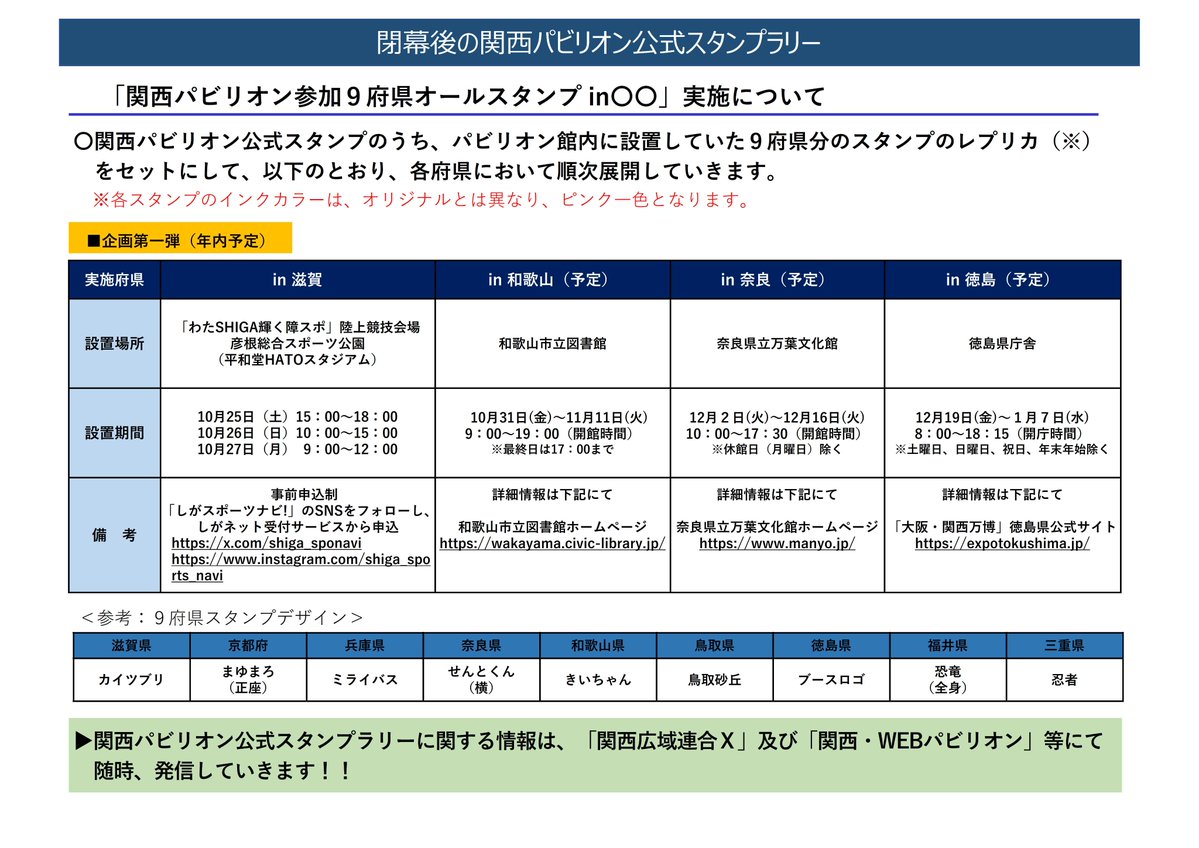Click the text （平和堂HATOスタジアム）

(297, 359)
